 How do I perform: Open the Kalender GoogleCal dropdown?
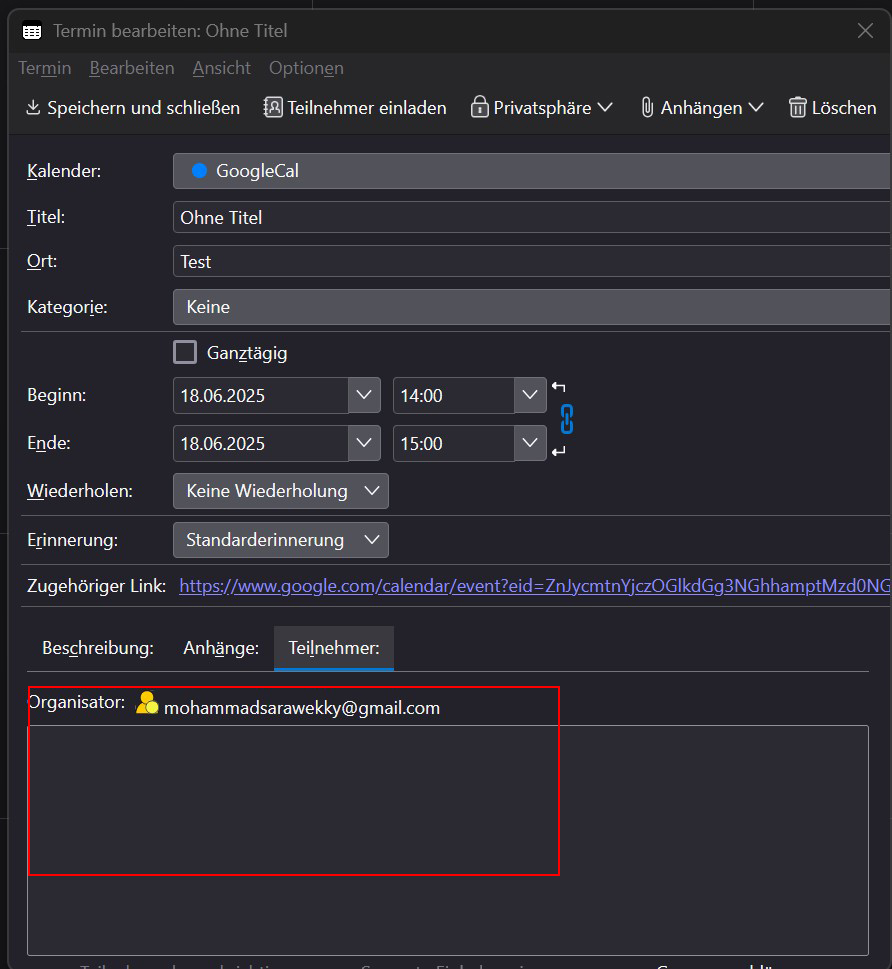pyautogui.click(x=532, y=171)
